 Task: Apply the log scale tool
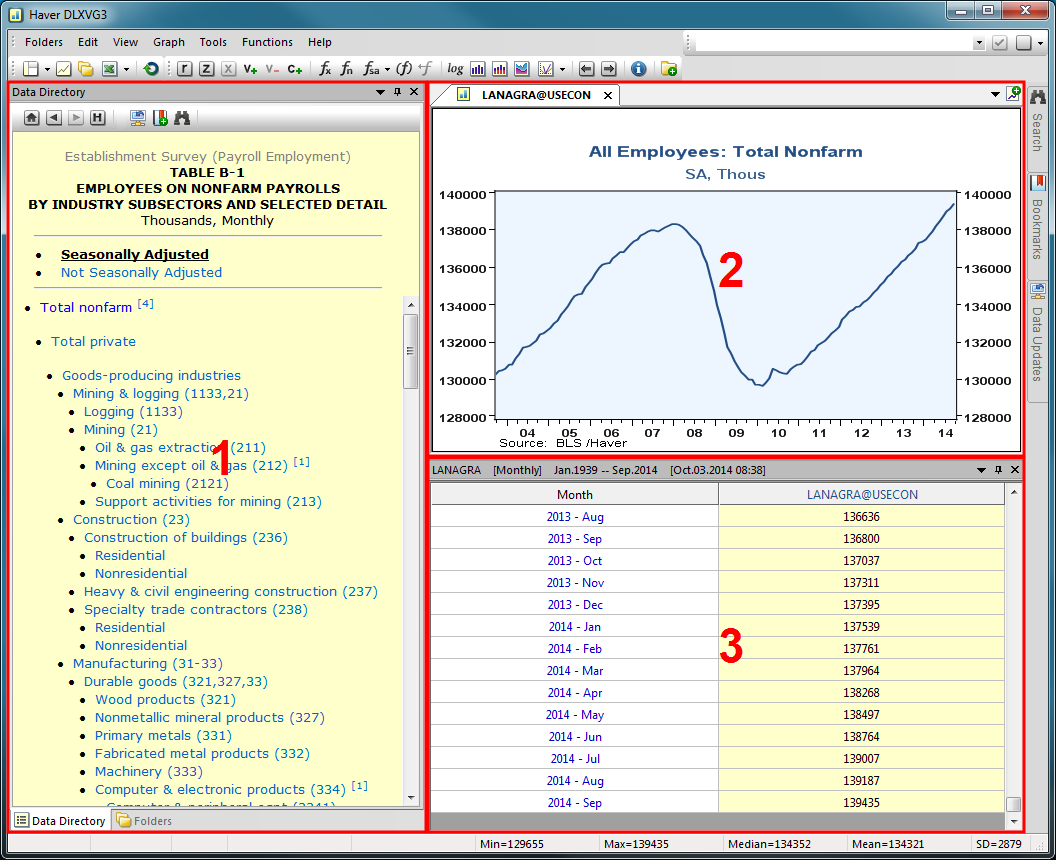455,69
